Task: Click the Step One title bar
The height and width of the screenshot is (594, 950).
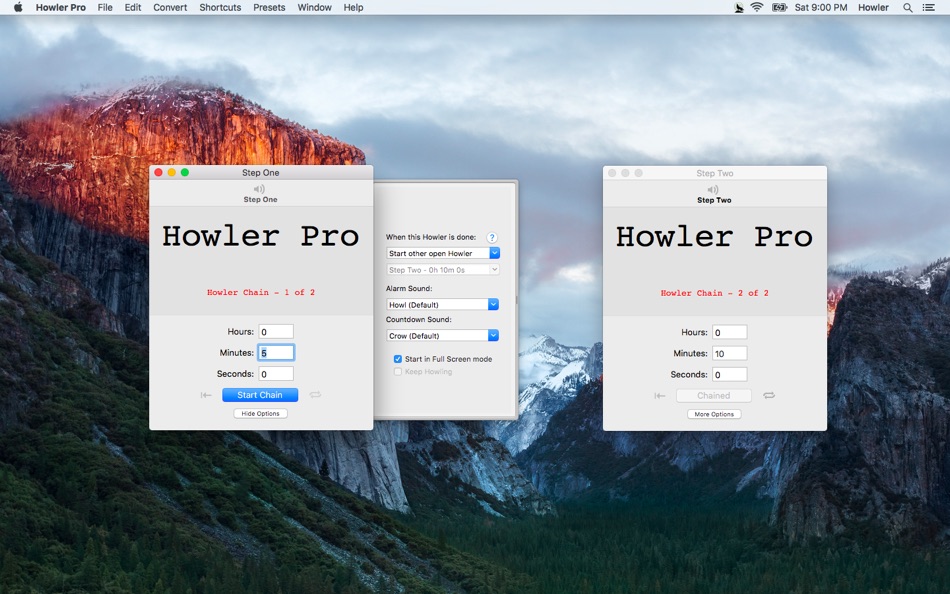Action: (x=261, y=173)
